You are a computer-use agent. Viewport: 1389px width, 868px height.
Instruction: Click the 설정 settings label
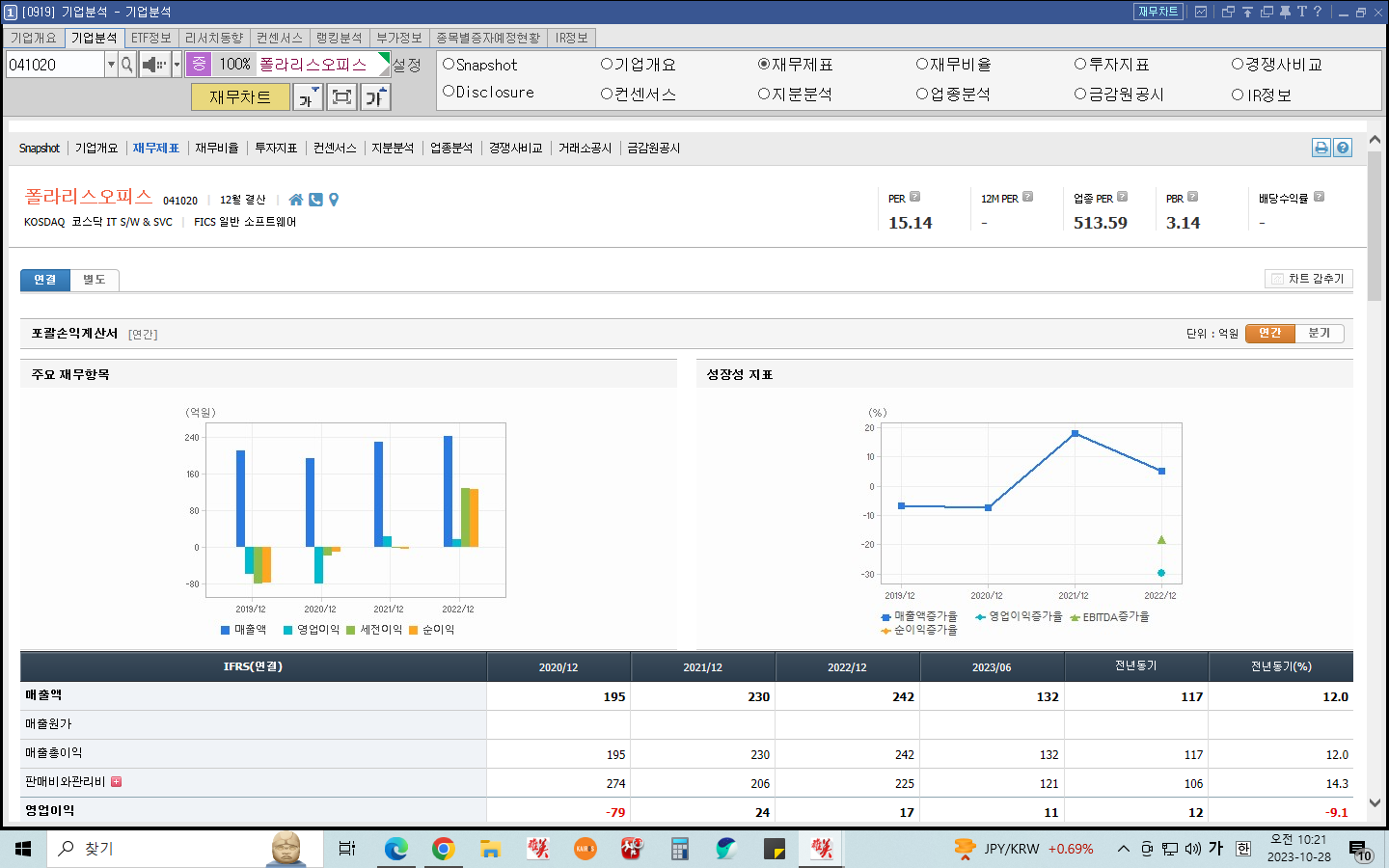pos(407,65)
